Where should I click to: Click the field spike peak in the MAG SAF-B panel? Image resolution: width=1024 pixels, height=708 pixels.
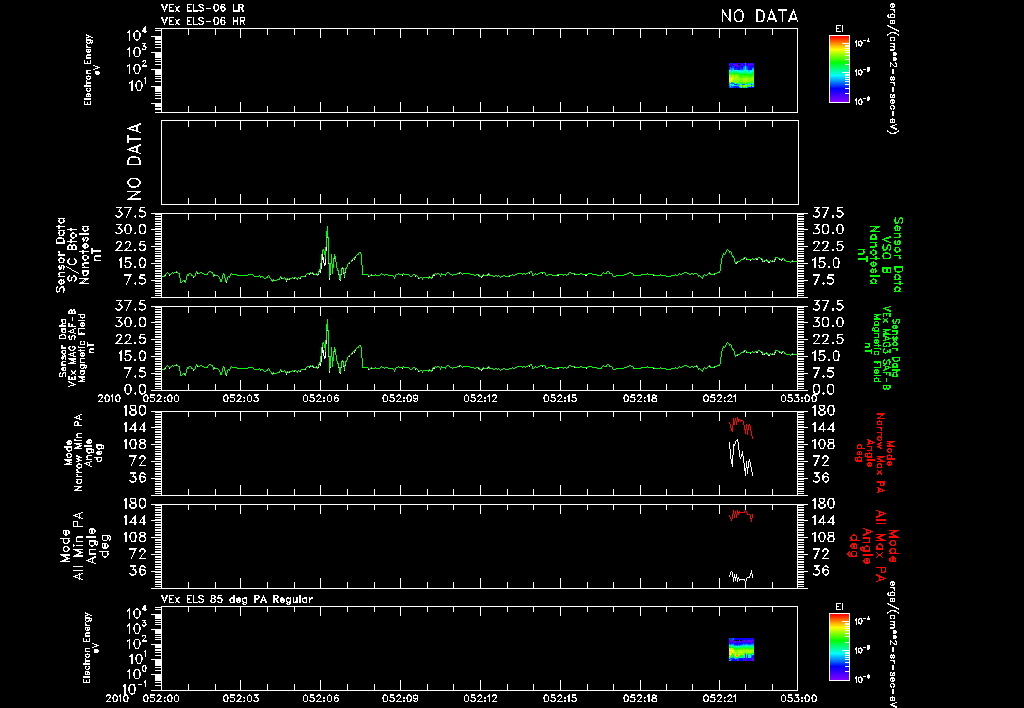[327, 320]
